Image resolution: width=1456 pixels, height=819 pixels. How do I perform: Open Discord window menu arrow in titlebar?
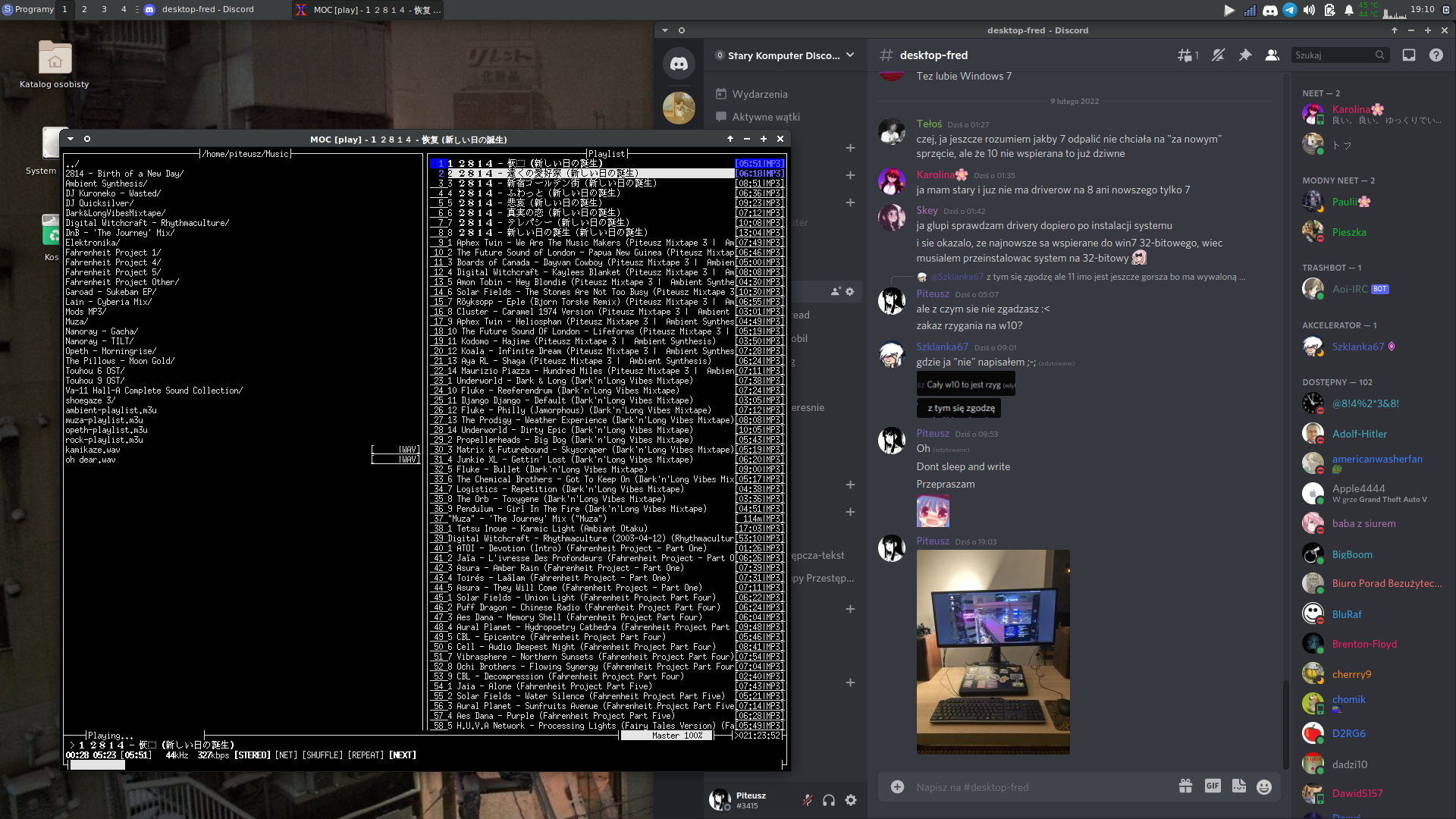665,30
